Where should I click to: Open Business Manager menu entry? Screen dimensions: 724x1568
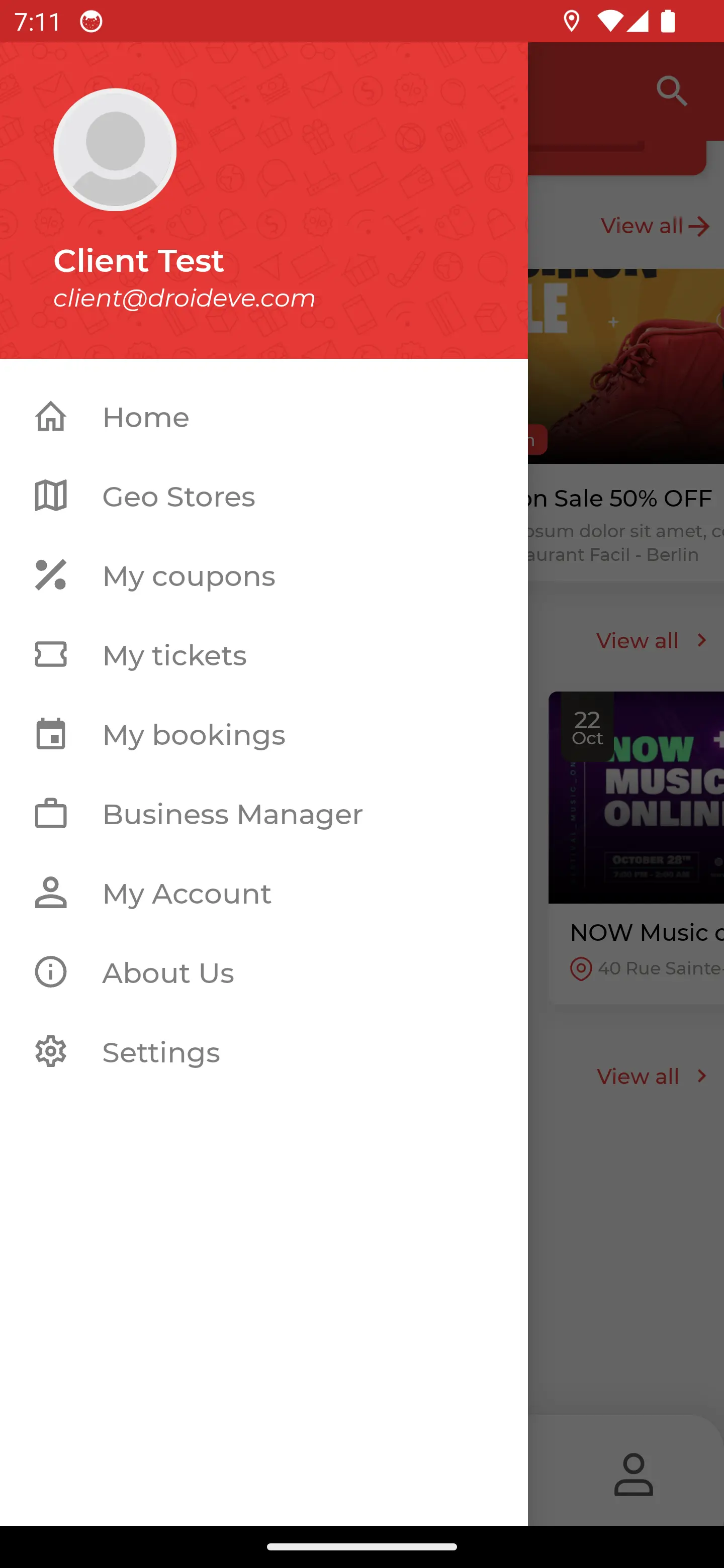pos(263,814)
